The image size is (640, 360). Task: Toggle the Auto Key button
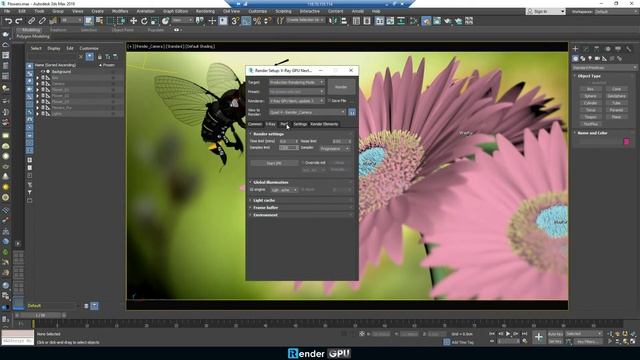point(555,334)
